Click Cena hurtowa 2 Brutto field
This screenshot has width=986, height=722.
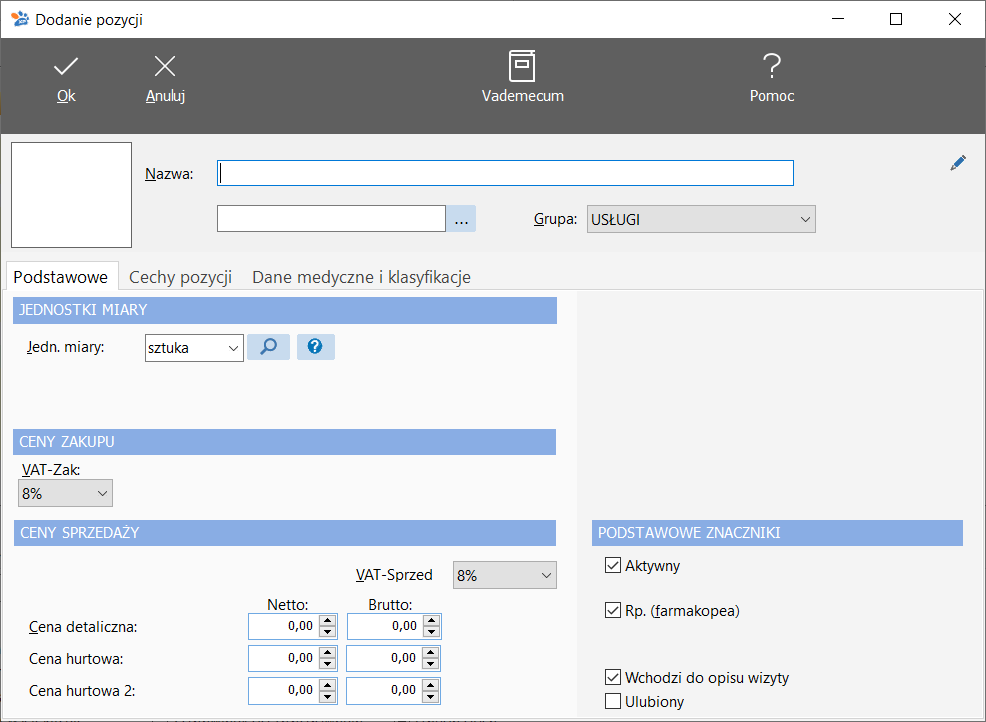[384, 691]
